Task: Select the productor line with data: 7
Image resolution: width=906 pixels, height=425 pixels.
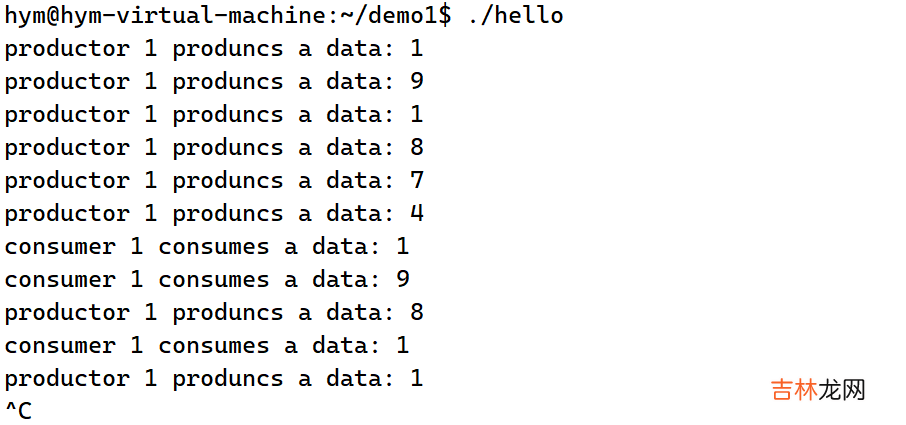Action: tap(214, 181)
